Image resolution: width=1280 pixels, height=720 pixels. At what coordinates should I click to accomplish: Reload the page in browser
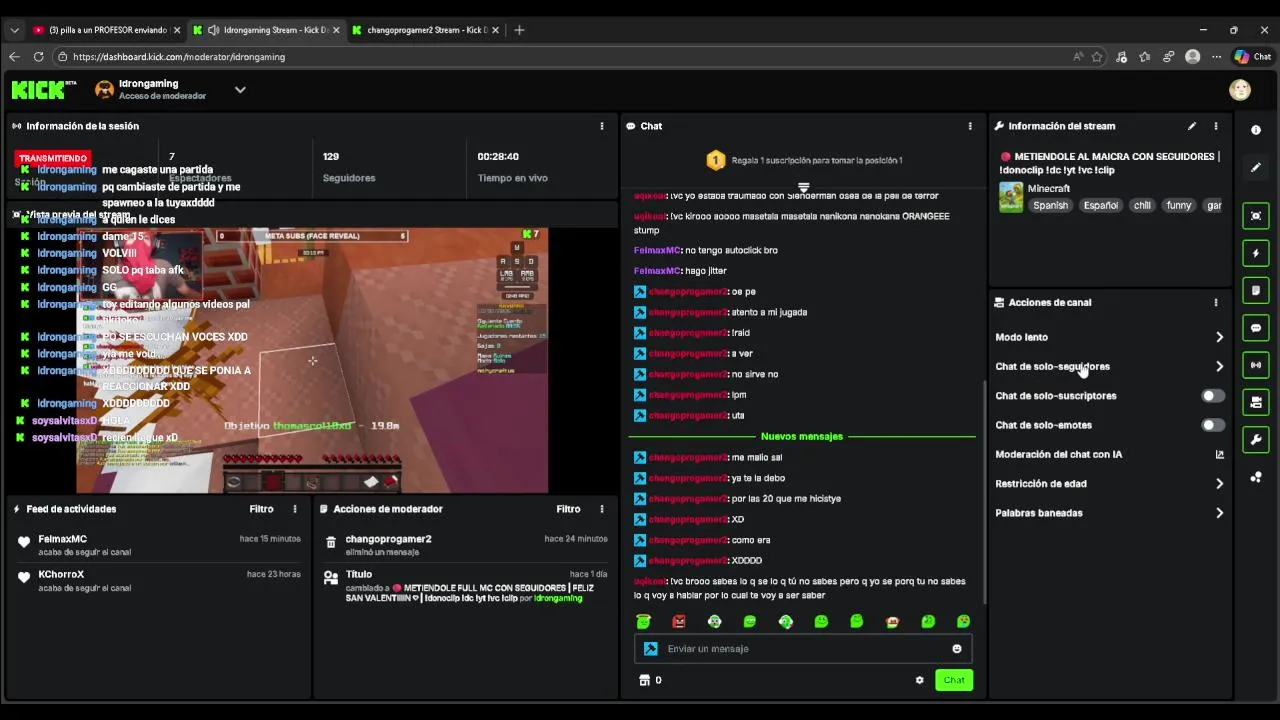[x=38, y=57]
